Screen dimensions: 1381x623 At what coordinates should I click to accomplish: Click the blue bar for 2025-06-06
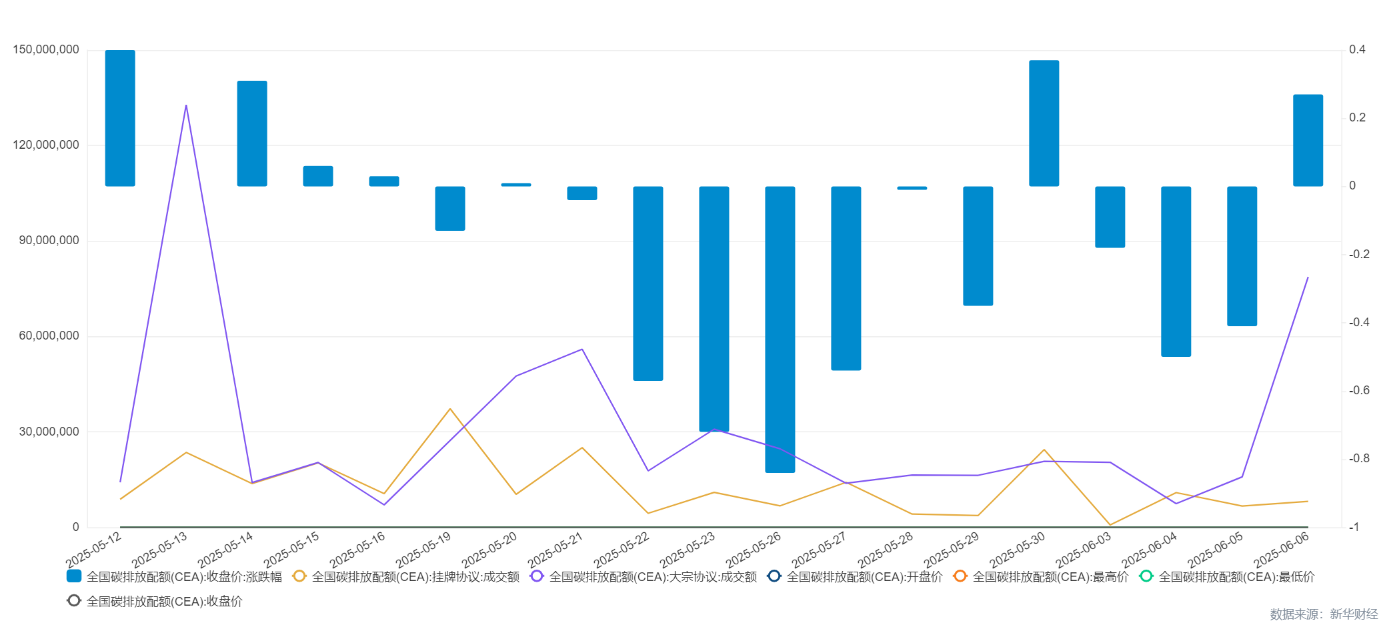(x=1308, y=140)
